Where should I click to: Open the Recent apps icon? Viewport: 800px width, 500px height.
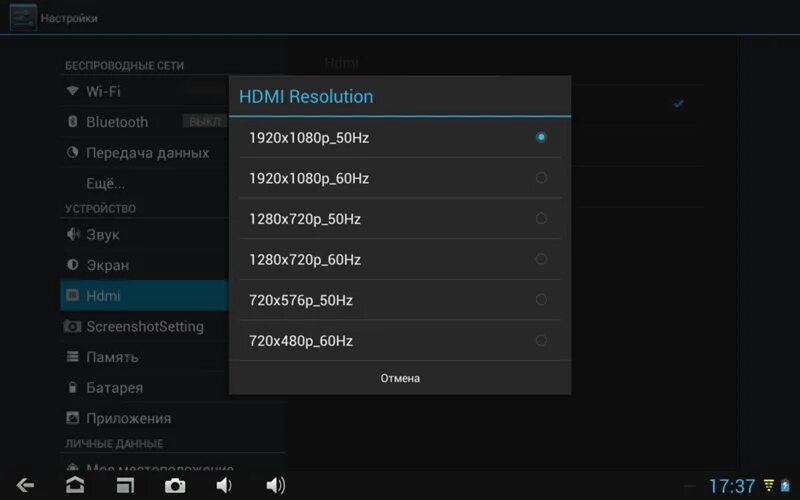[125, 485]
